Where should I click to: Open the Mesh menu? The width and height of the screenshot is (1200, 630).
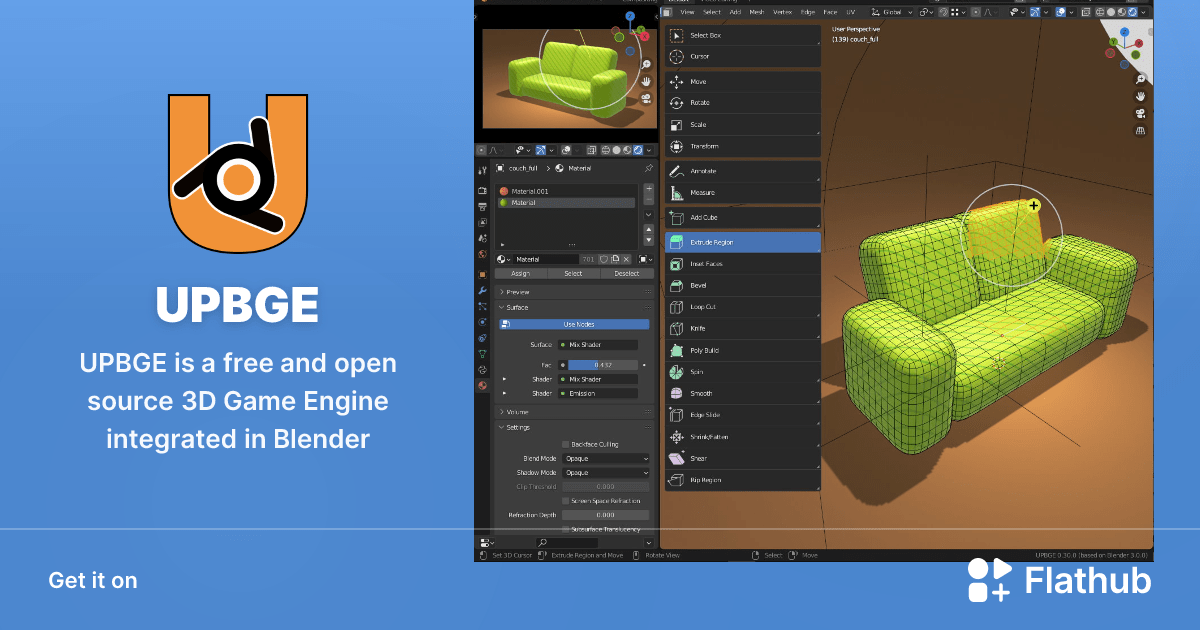(x=757, y=12)
